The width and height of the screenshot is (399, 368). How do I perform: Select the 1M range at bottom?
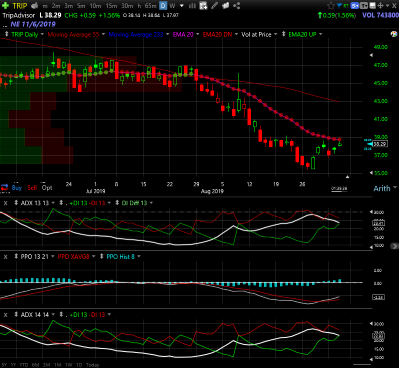point(57,365)
